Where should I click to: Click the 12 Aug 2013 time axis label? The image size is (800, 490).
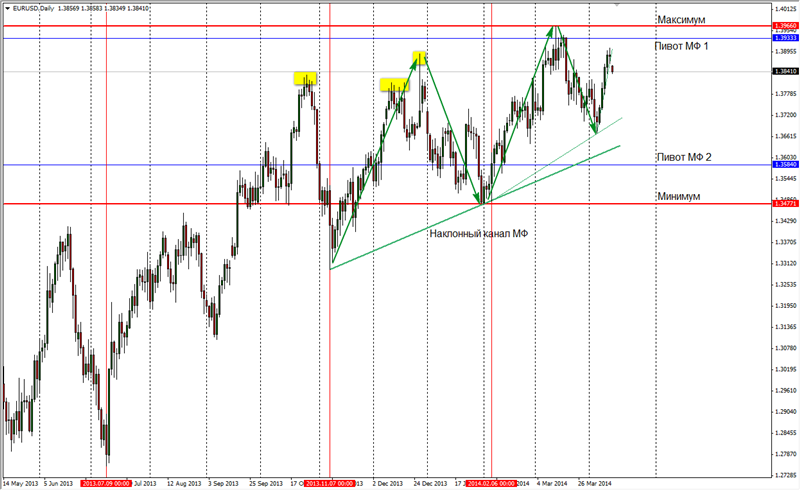pos(184,483)
